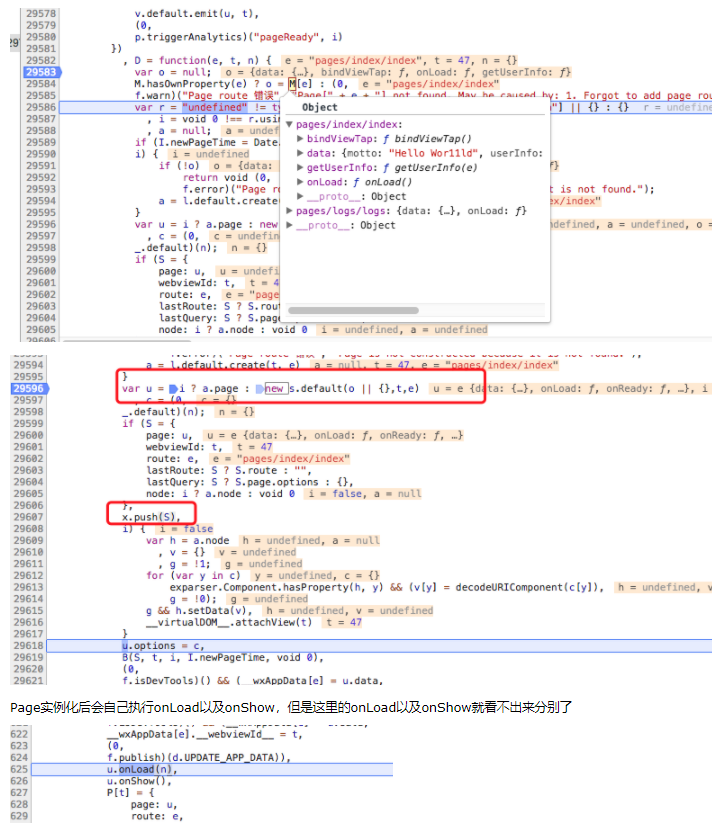Click line number 29590
Viewport: 712px width, 830px height.
tap(41, 154)
